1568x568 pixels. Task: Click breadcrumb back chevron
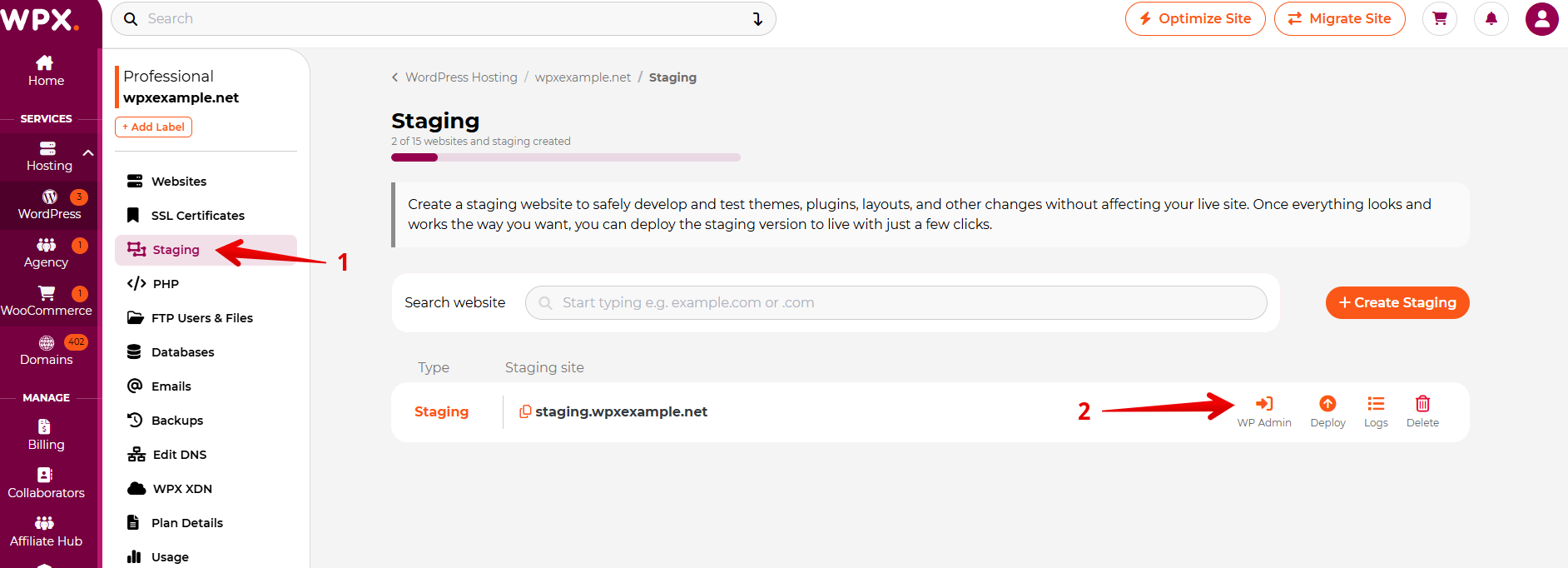[394, 77]
